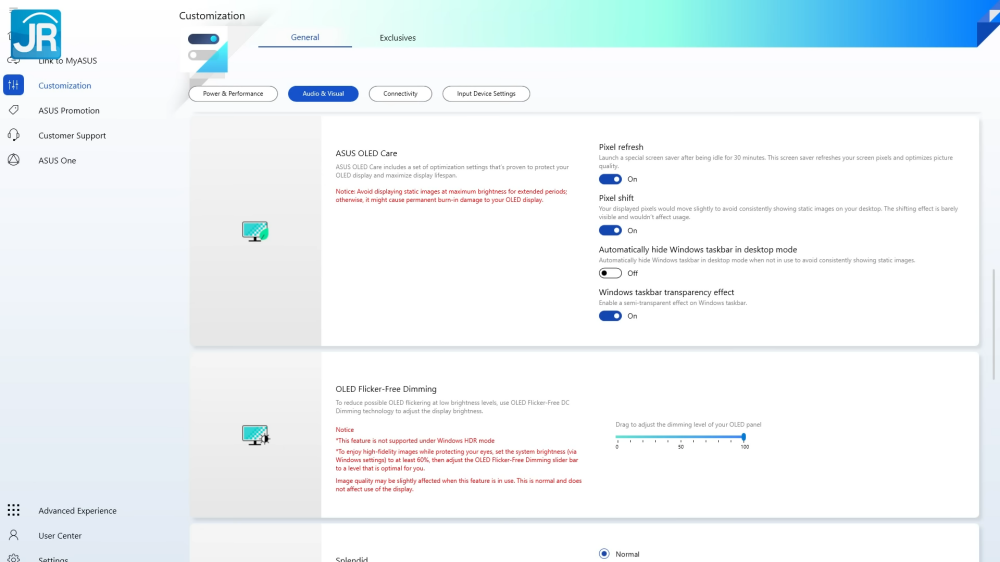Open Settings gear icon in sidebar

tap(13, 558)
